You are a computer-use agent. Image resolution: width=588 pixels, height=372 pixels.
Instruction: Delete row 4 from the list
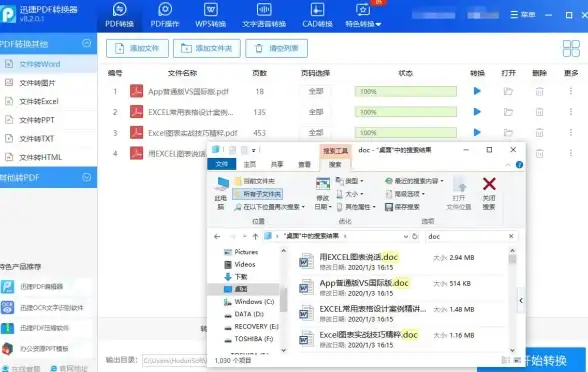[x=539, y=153]
